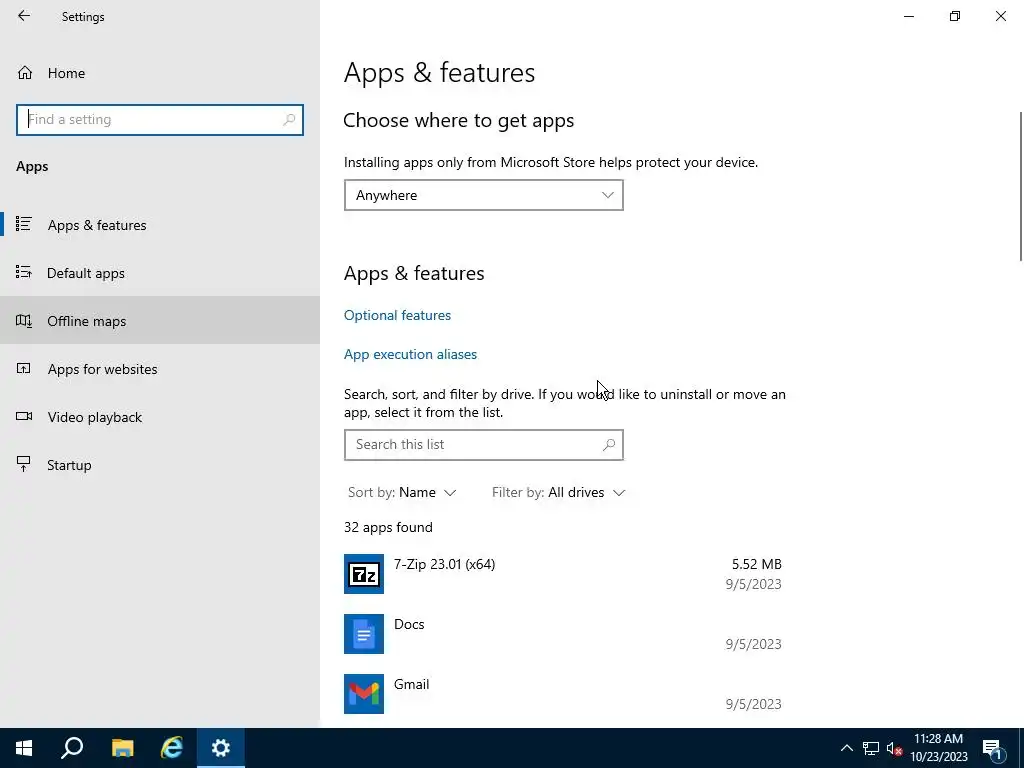Viewport: 1024px width, 768px height.
Task: Click the Default apps sidebar icon
Action: (x=24, y=272)
